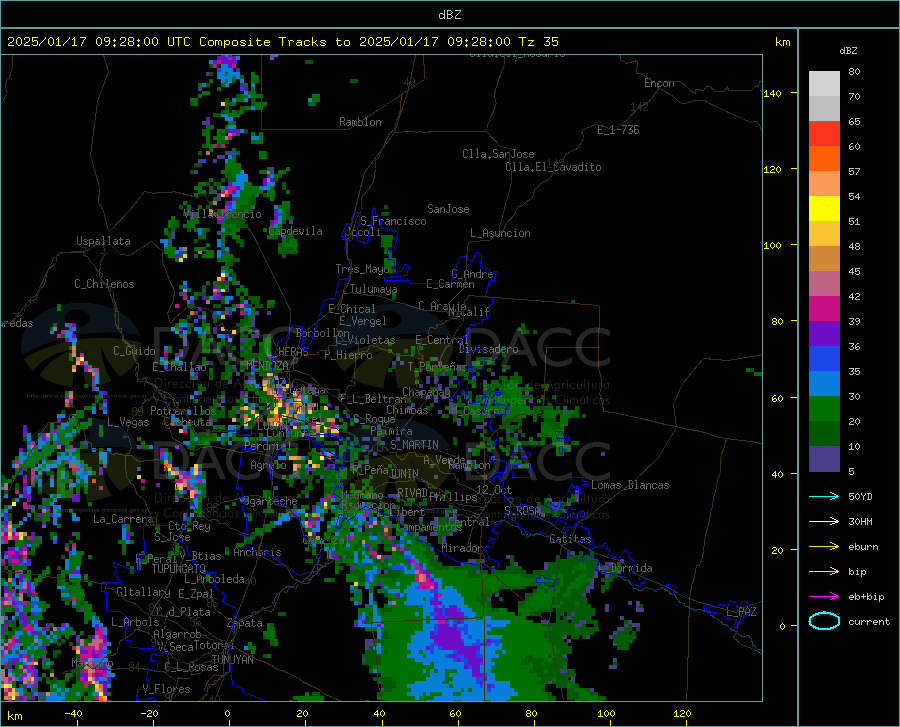Click the Potrerillos label
Viewport: 900px width, 727px height.
[183, 411]
